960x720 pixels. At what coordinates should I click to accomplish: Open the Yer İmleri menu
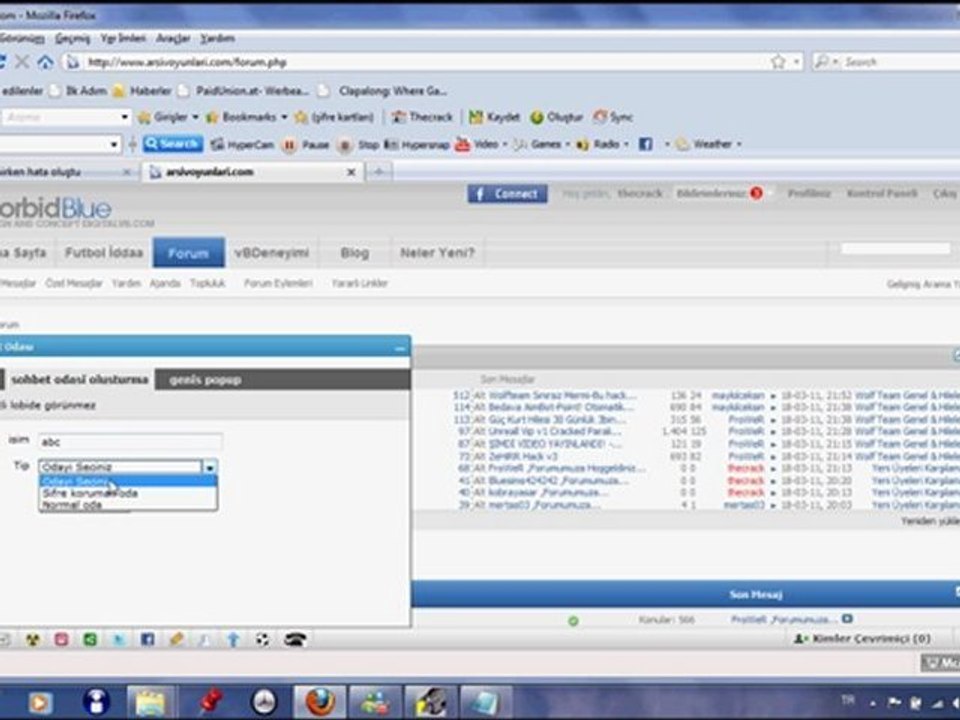point(123,39)
